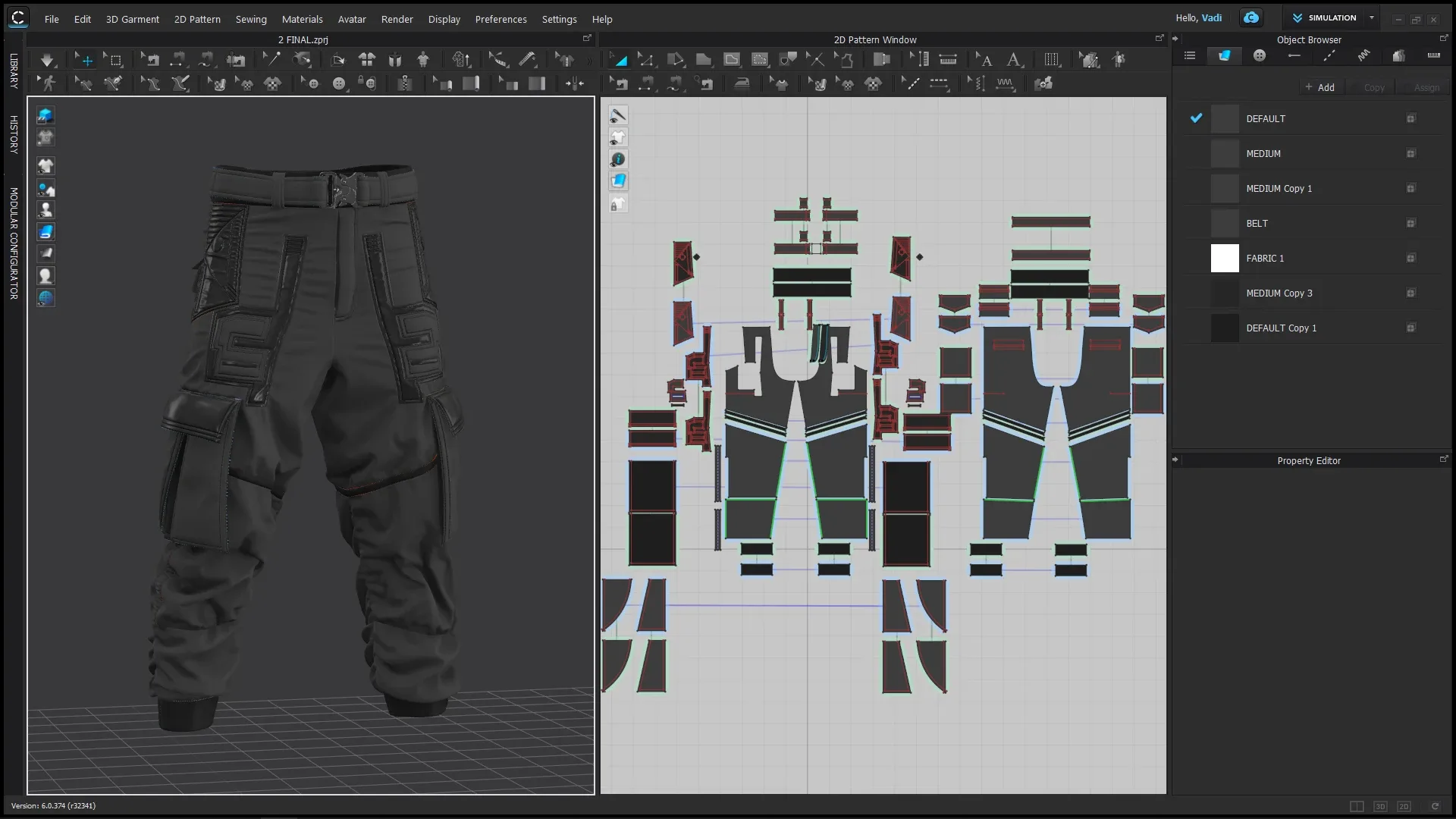Select the Zipper tool
Viewport: 1456px width, 819px height.
(406, 83)
